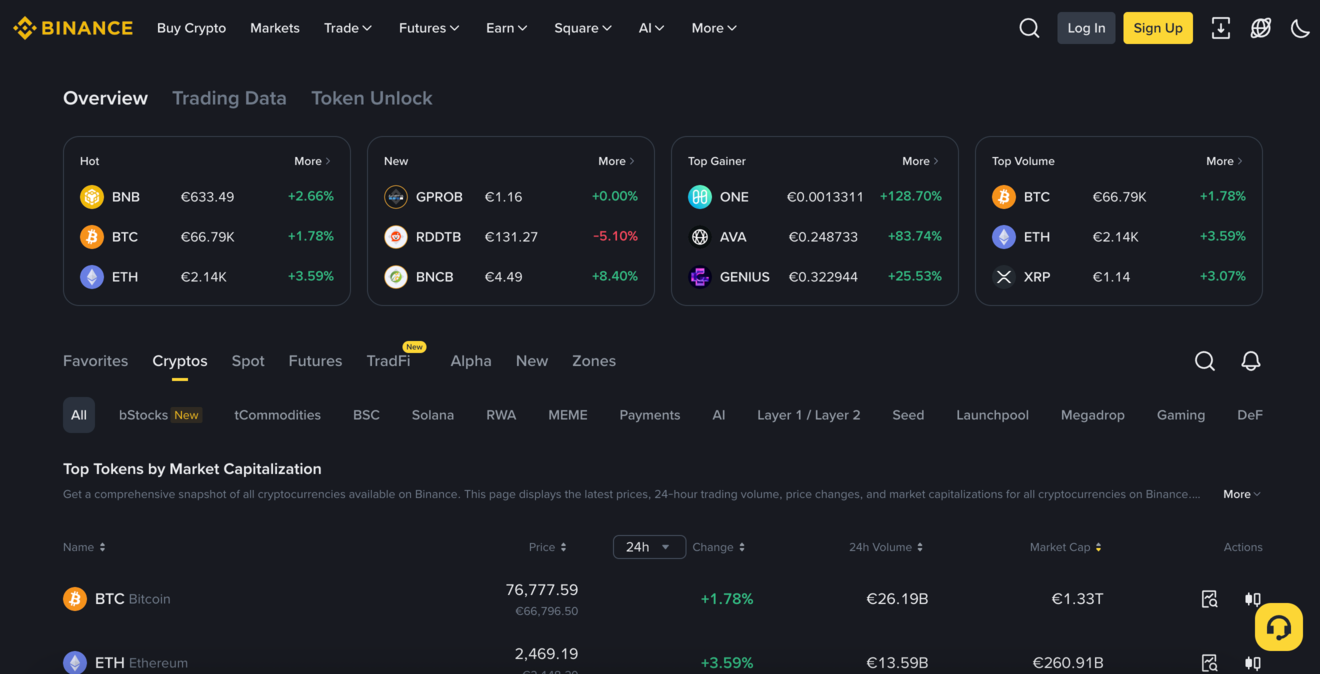Switch to the Token Unlock tab
Screen dimensions: 1320x674
pos(372,98)
